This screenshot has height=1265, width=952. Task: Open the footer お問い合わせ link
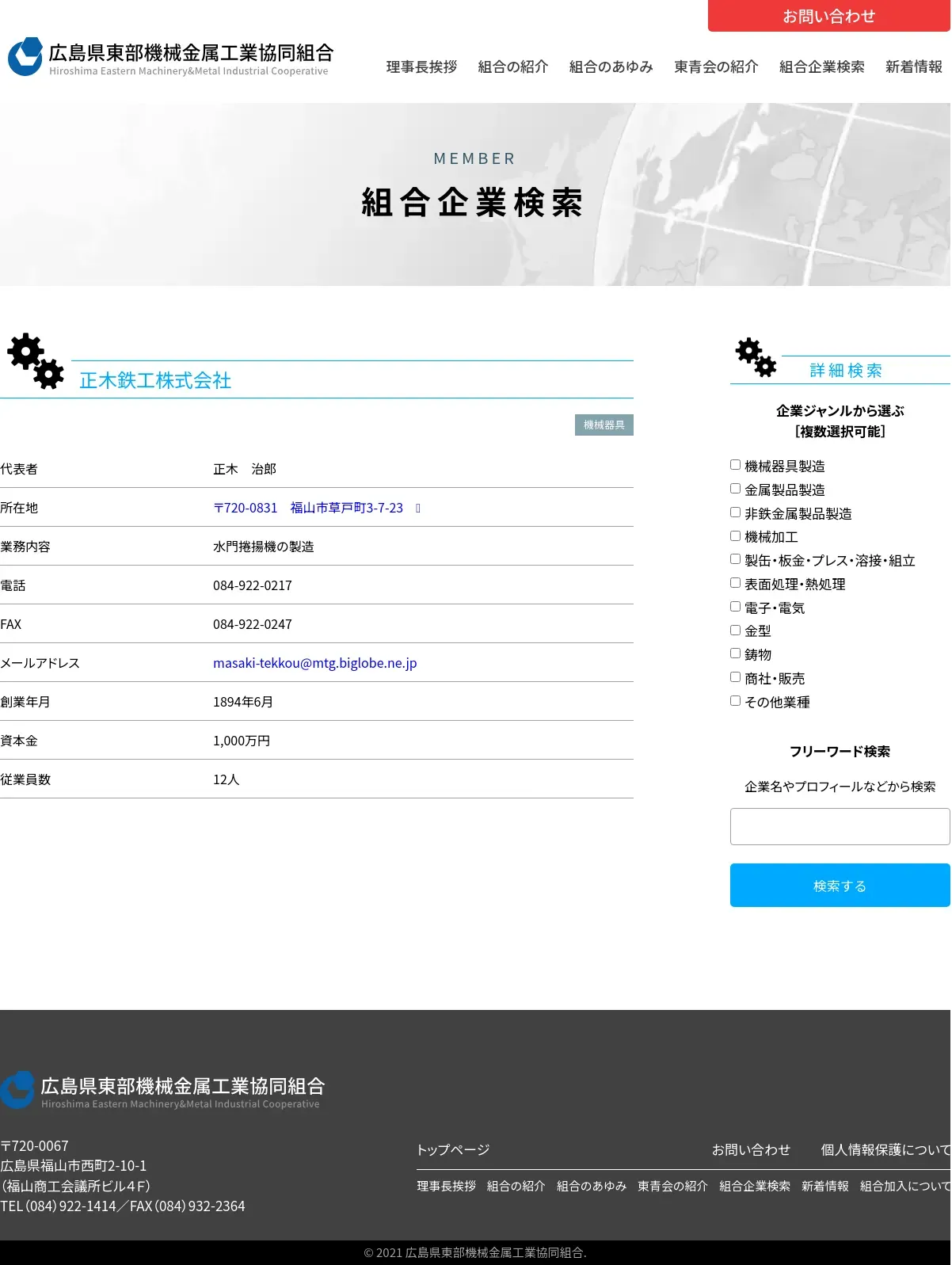pos(751,1149)
